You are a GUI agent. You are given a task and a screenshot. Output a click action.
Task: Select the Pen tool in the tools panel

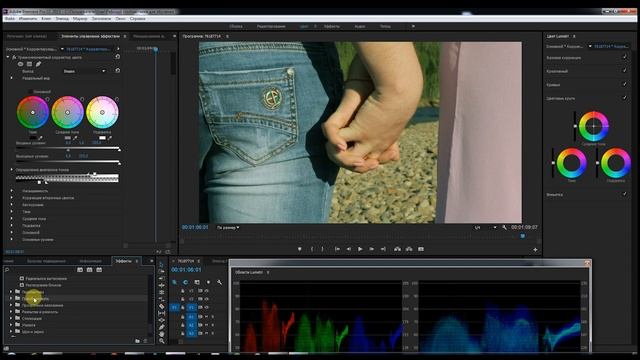tap(162, 327)
